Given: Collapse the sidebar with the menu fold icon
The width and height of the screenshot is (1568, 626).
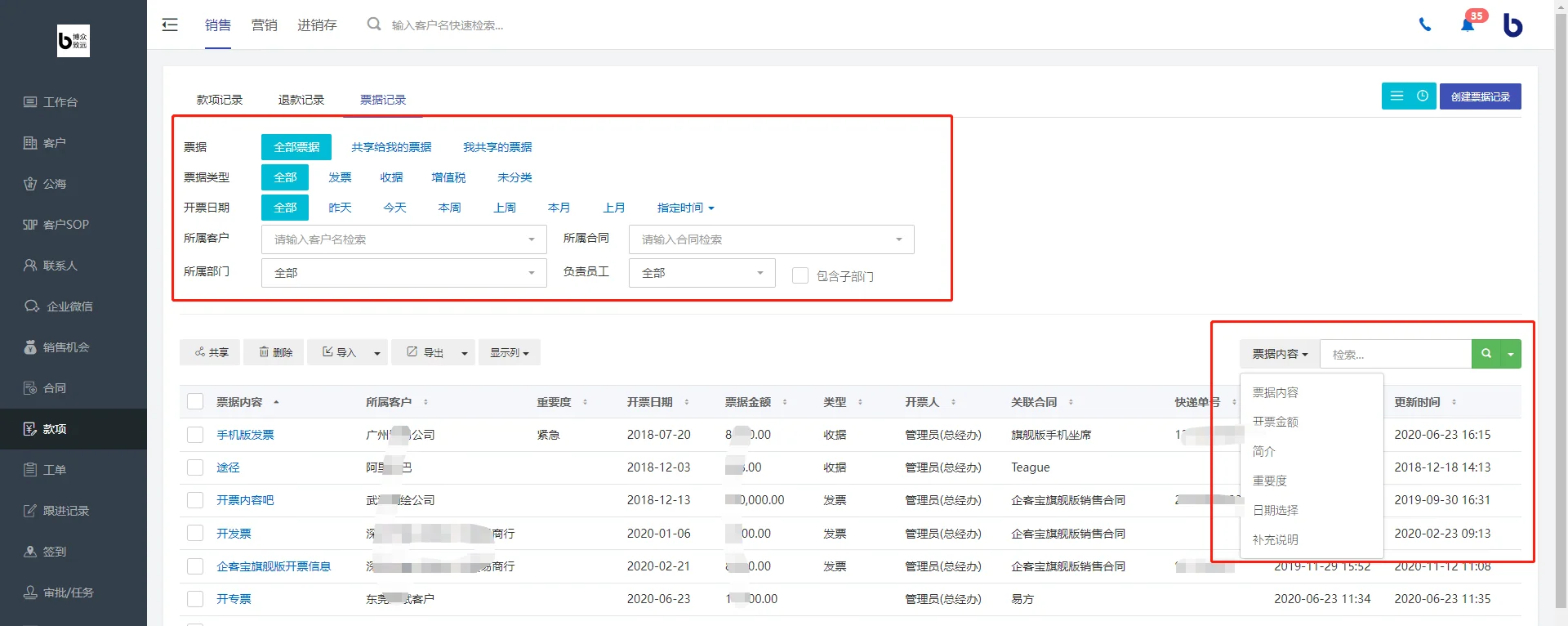Looking at the screenshot, I should click(x=170, y=25).
